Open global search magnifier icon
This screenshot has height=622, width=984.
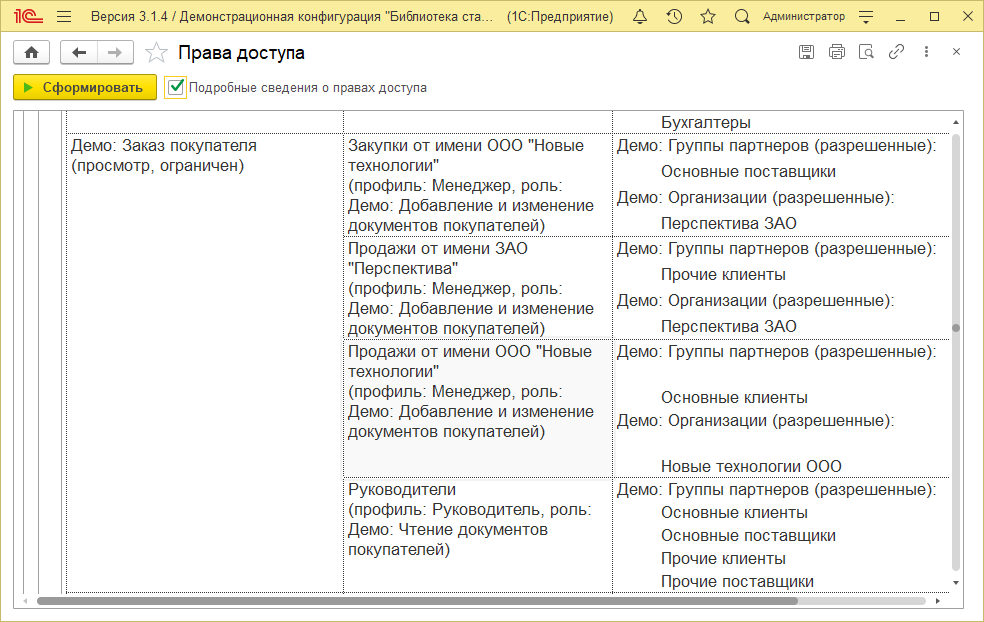[x=742, y=17]
